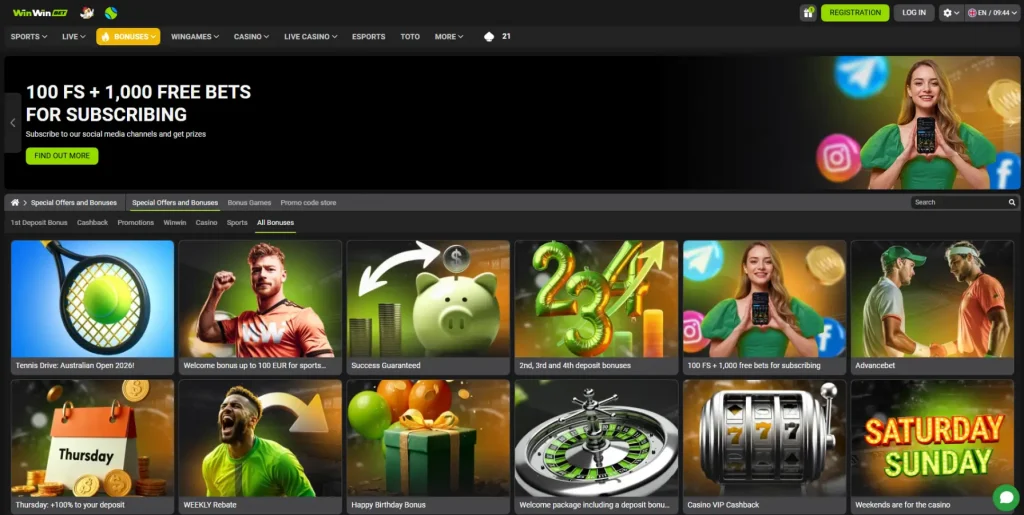Click the LOG IN button
Viewport: 1024px width, 515px height.
click(914, 12)
